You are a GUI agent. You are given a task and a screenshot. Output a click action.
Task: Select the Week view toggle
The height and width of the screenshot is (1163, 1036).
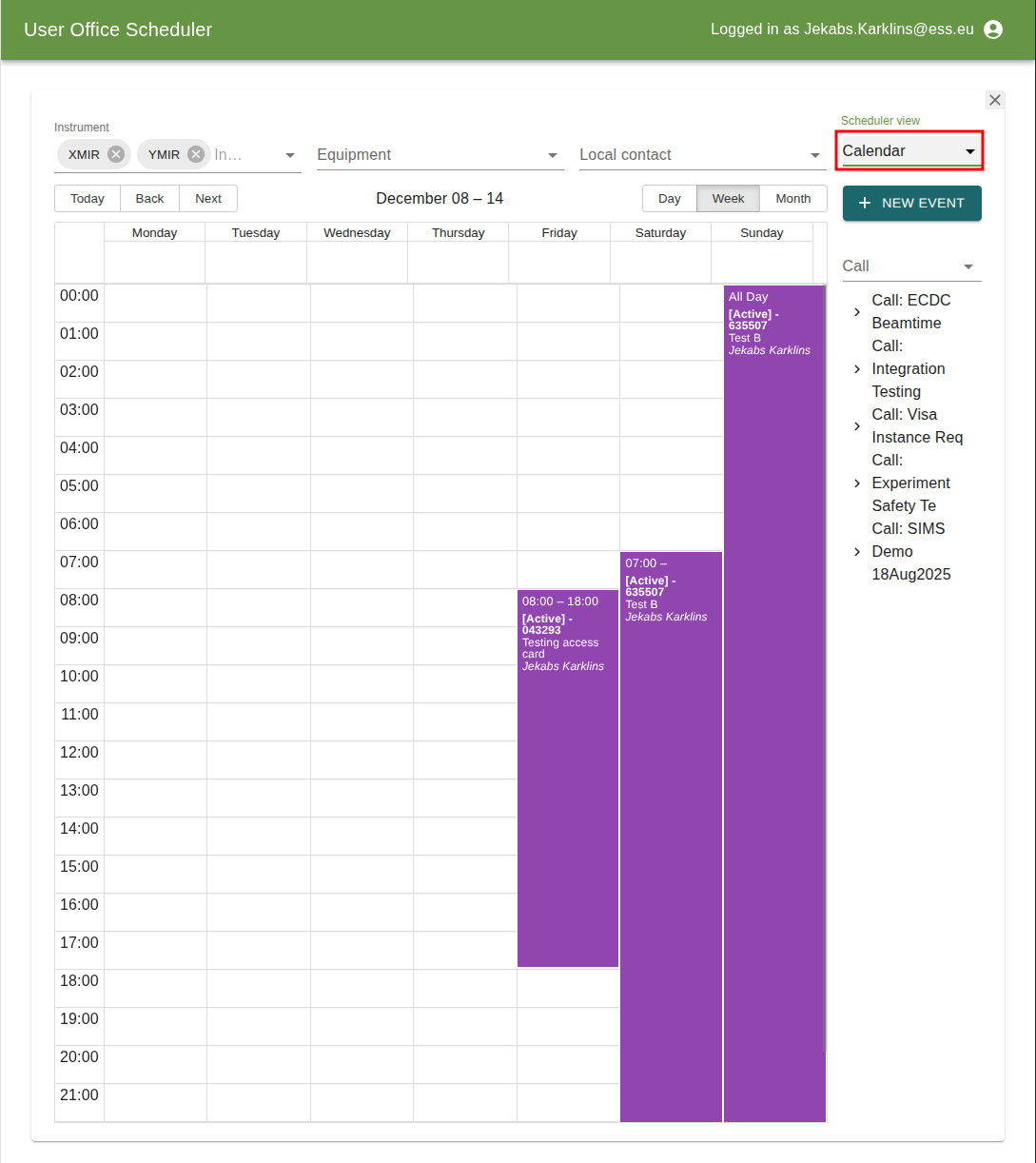click(728, 198)
